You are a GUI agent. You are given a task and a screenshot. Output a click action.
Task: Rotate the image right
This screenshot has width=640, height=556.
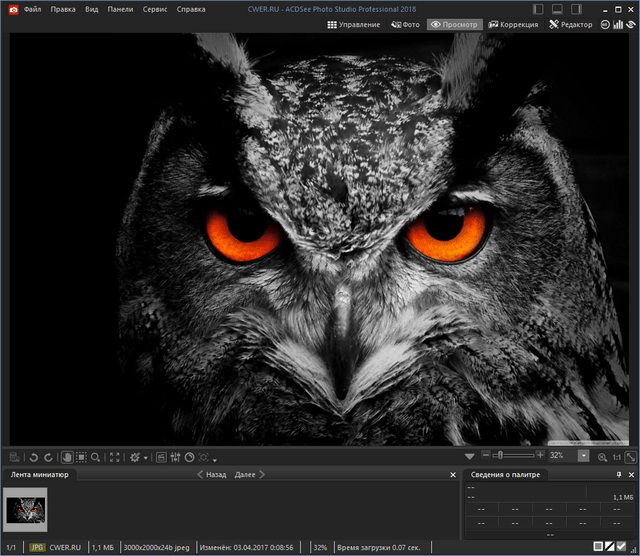[48, 457]
